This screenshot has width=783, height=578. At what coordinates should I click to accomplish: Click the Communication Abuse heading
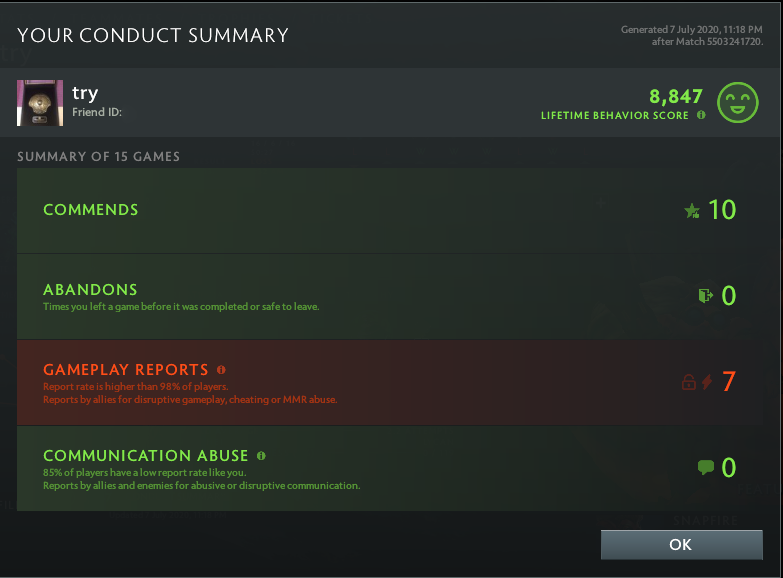click(x=146, y=456)
